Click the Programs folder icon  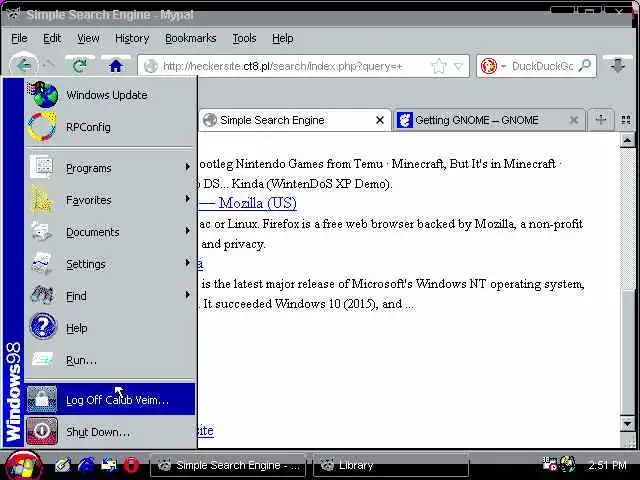(x=41, y=167)
